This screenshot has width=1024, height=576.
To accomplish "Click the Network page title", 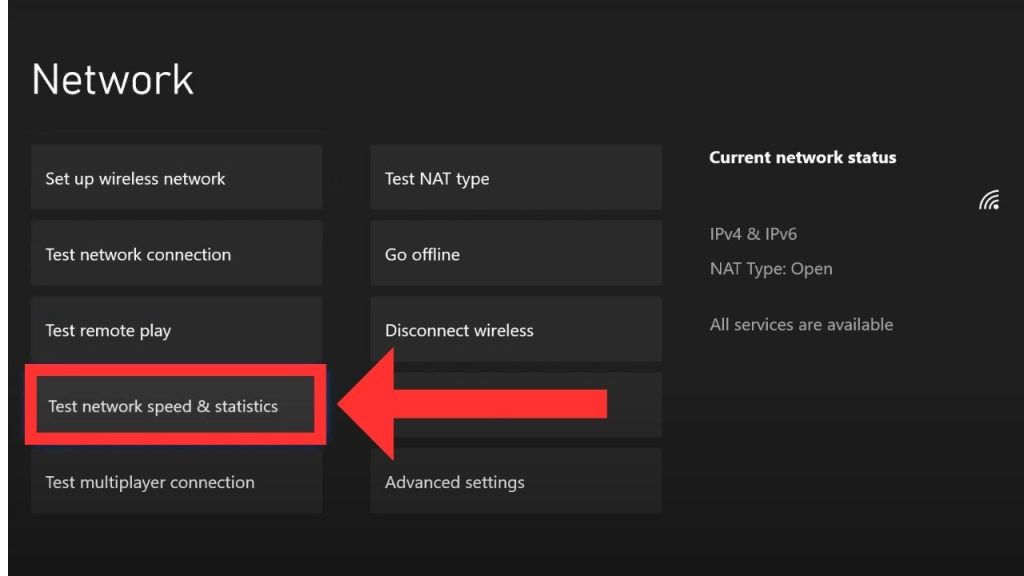I will (113, 80).
